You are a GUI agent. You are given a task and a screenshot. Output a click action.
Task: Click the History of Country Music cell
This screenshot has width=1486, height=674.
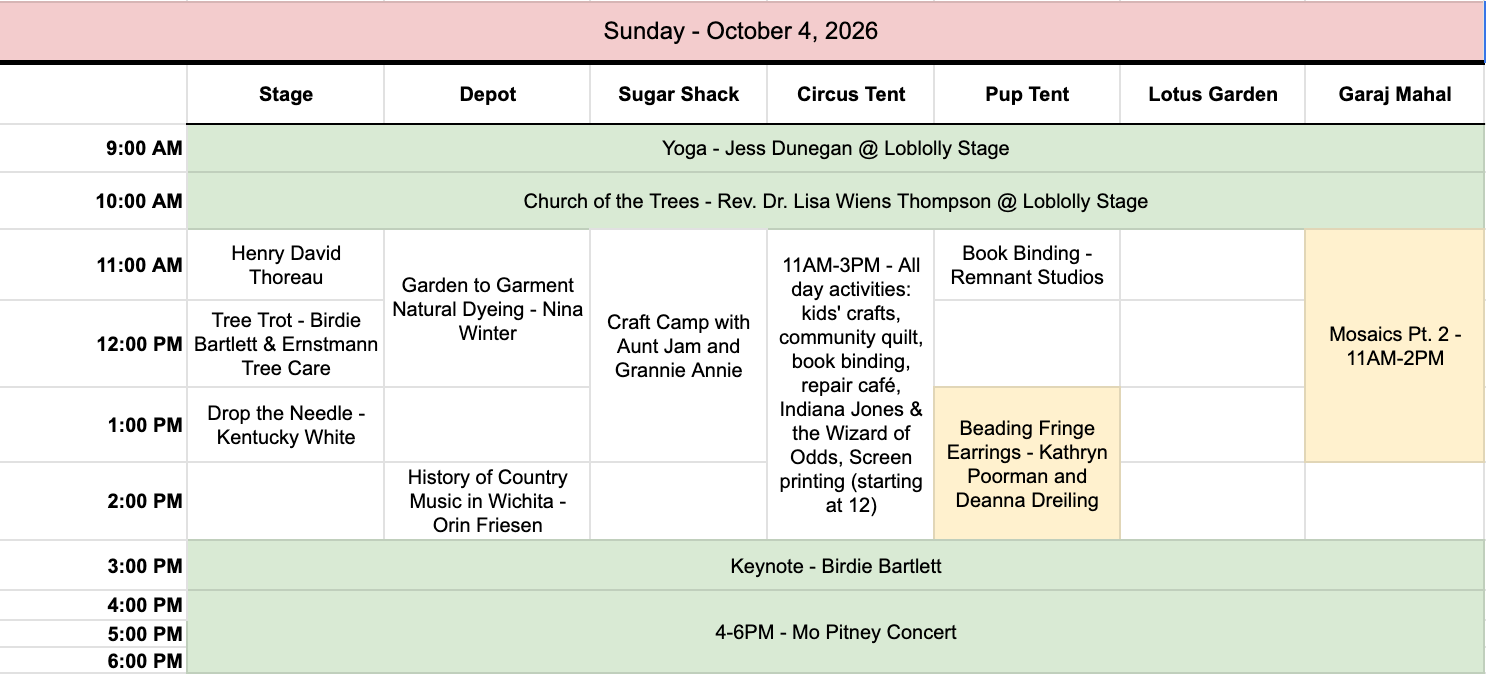[488, 501]
